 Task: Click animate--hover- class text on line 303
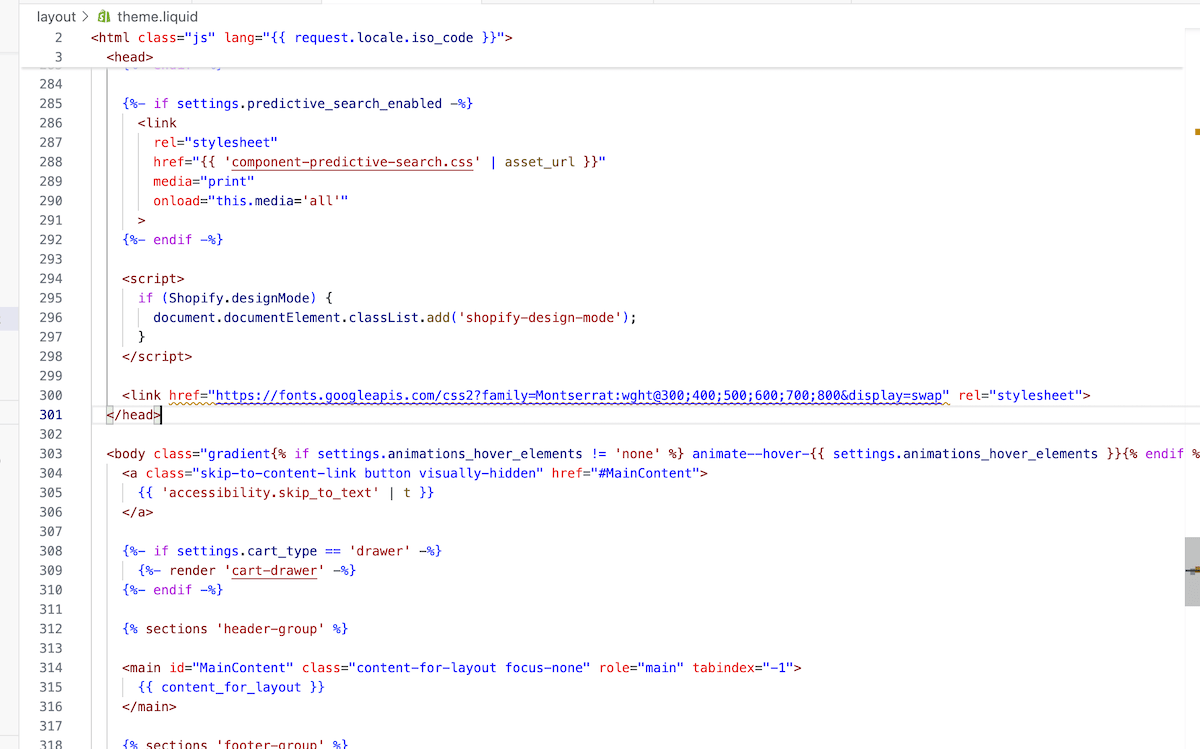751,453
